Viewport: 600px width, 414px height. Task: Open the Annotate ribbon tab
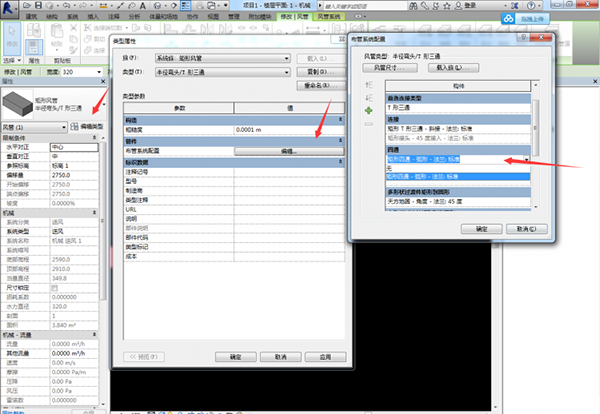(114, 16)
